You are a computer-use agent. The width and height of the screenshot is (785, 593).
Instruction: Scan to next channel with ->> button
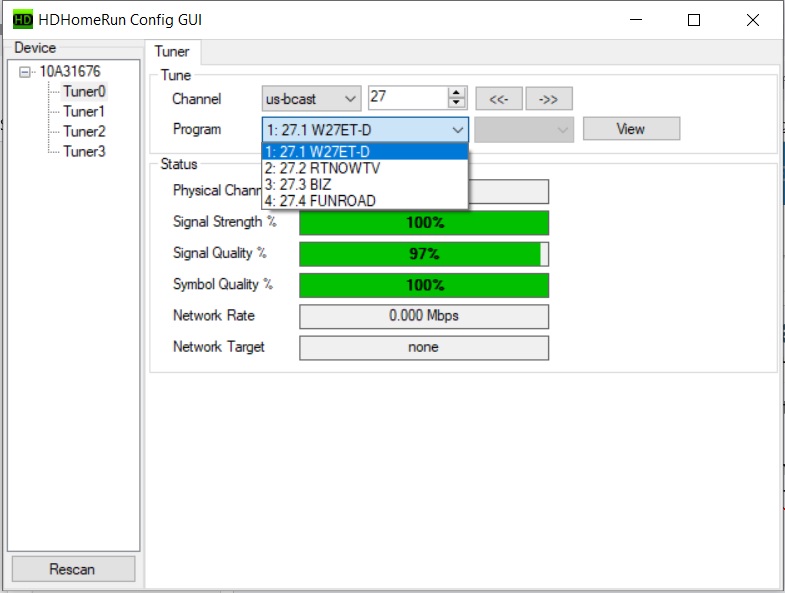(549, 99)
